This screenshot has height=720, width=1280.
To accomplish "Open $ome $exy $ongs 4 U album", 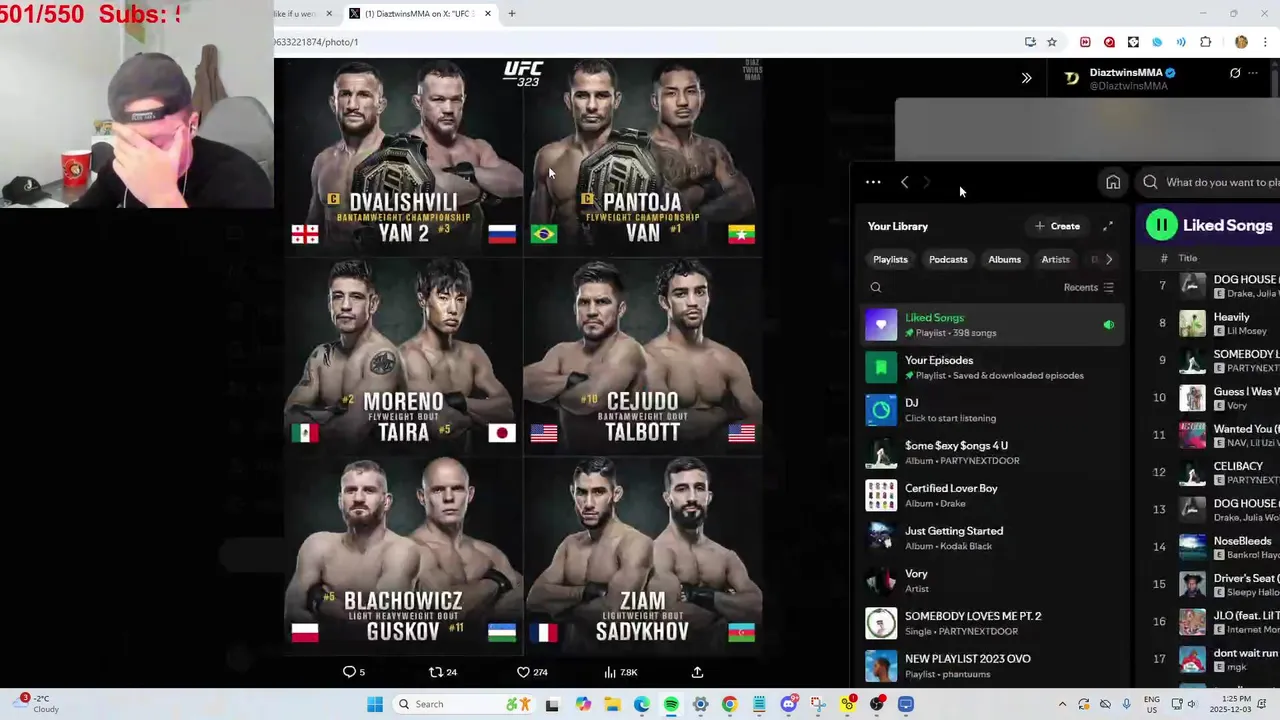I will coord(990,453).
